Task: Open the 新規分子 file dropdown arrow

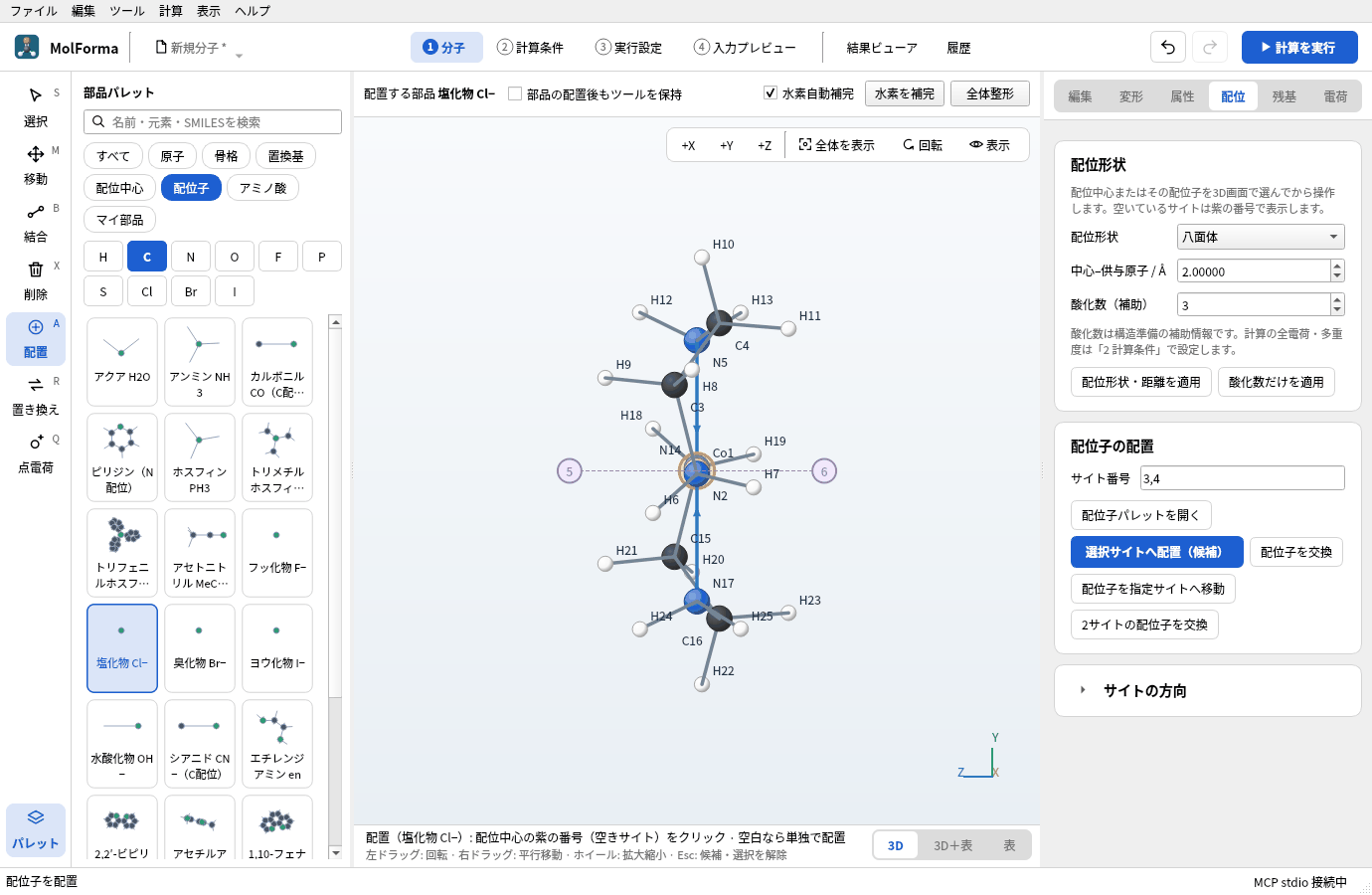Action: pos(239,55)
